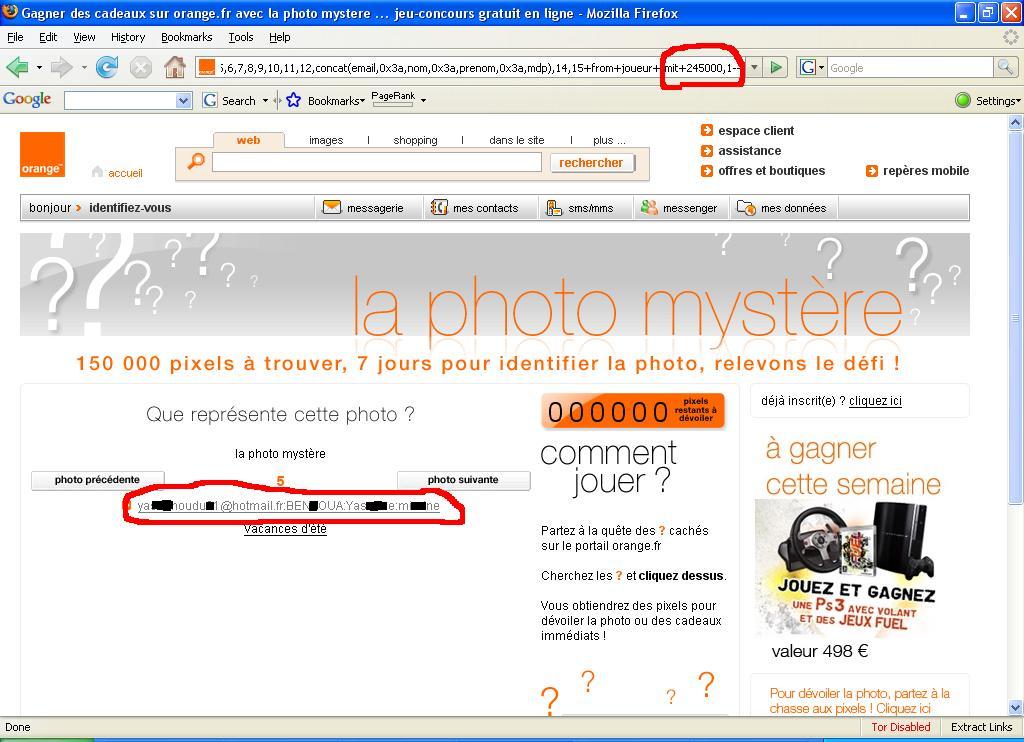The image size is (1024, 742).
Task: Click the Google toolbar logo
Action: [x=27, y=99]
